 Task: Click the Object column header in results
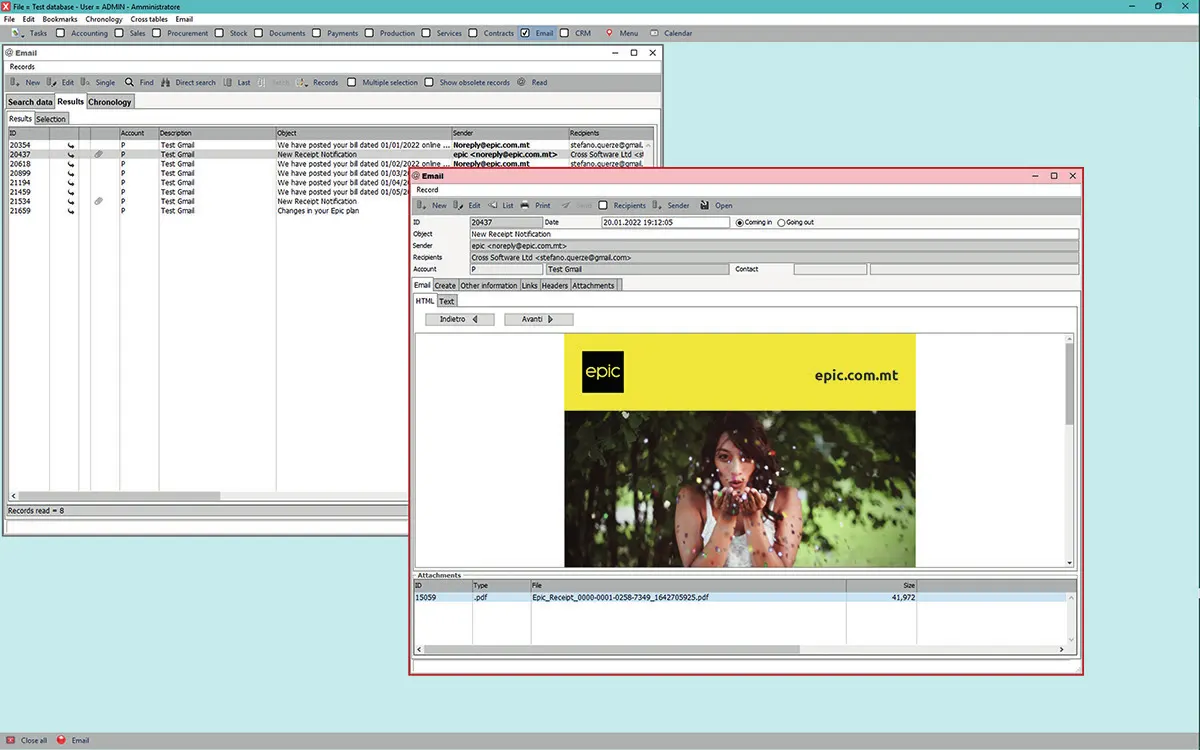[363, 133]
